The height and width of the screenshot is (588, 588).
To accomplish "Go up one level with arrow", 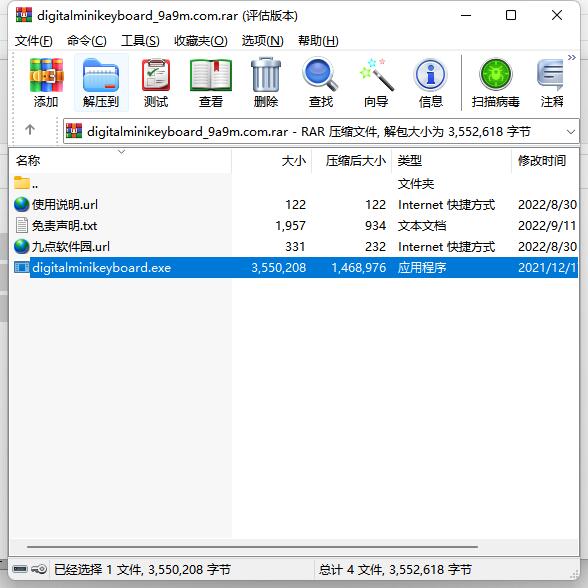I will 30,129.
